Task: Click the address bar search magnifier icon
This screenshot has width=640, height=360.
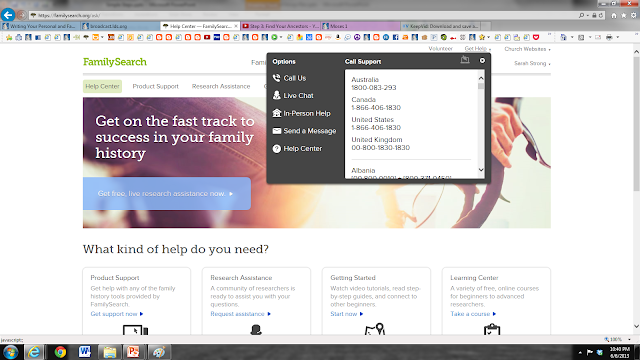Action: click(581, 16)
